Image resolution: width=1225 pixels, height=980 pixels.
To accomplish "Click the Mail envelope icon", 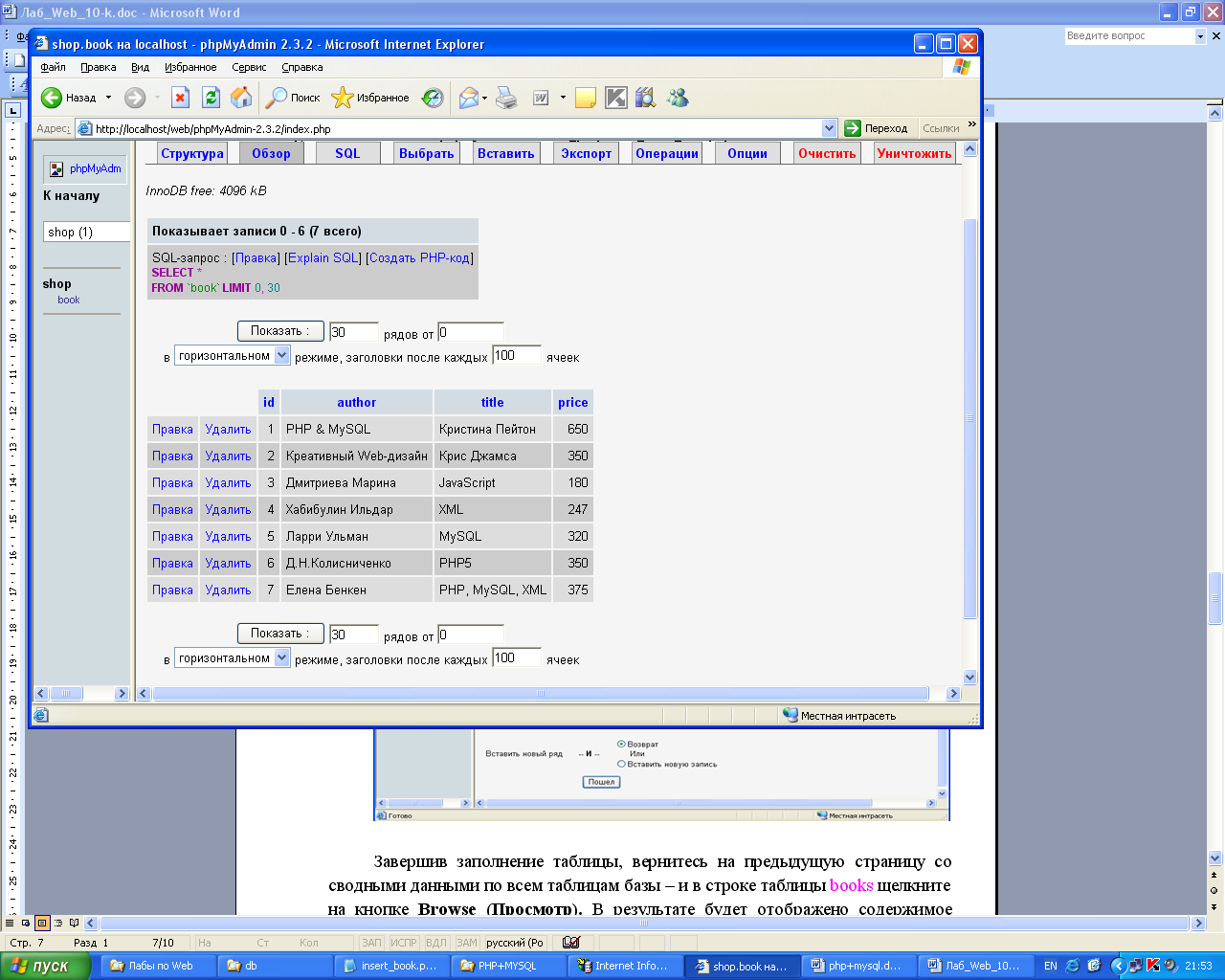I will pyautogui.click(x=468, y=98).
